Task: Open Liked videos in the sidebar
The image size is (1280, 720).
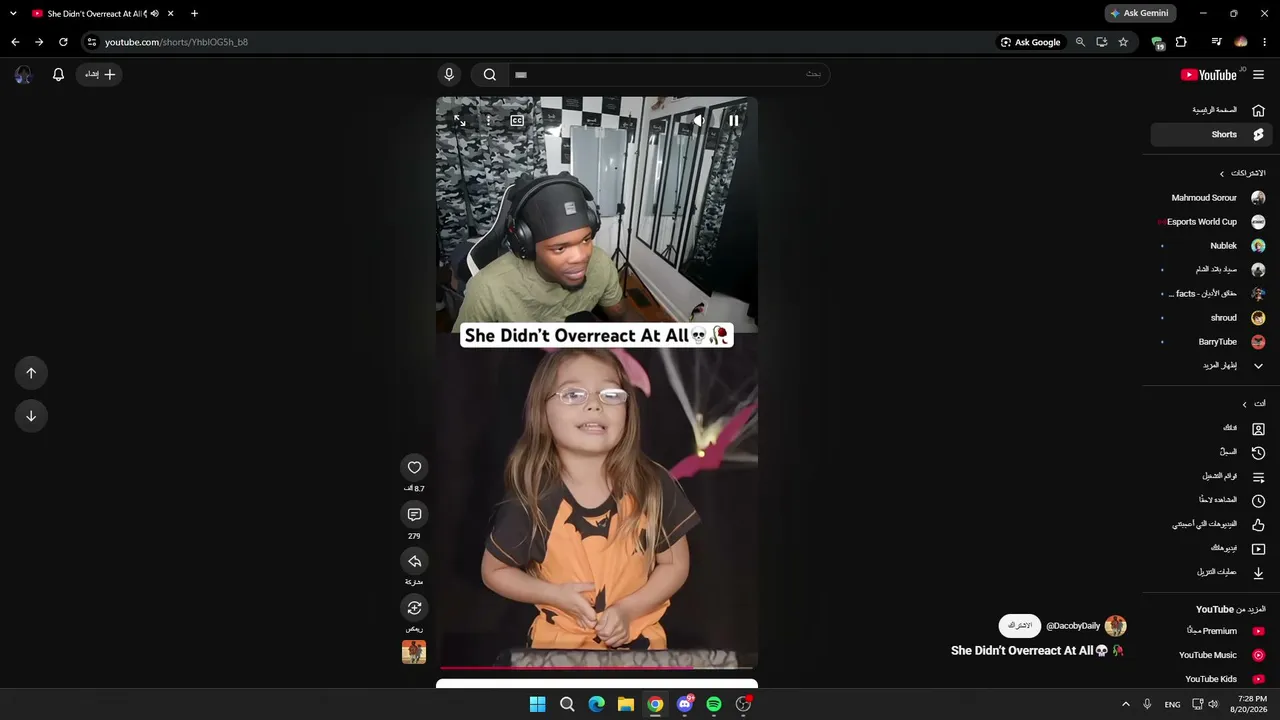Action: 1211,524
